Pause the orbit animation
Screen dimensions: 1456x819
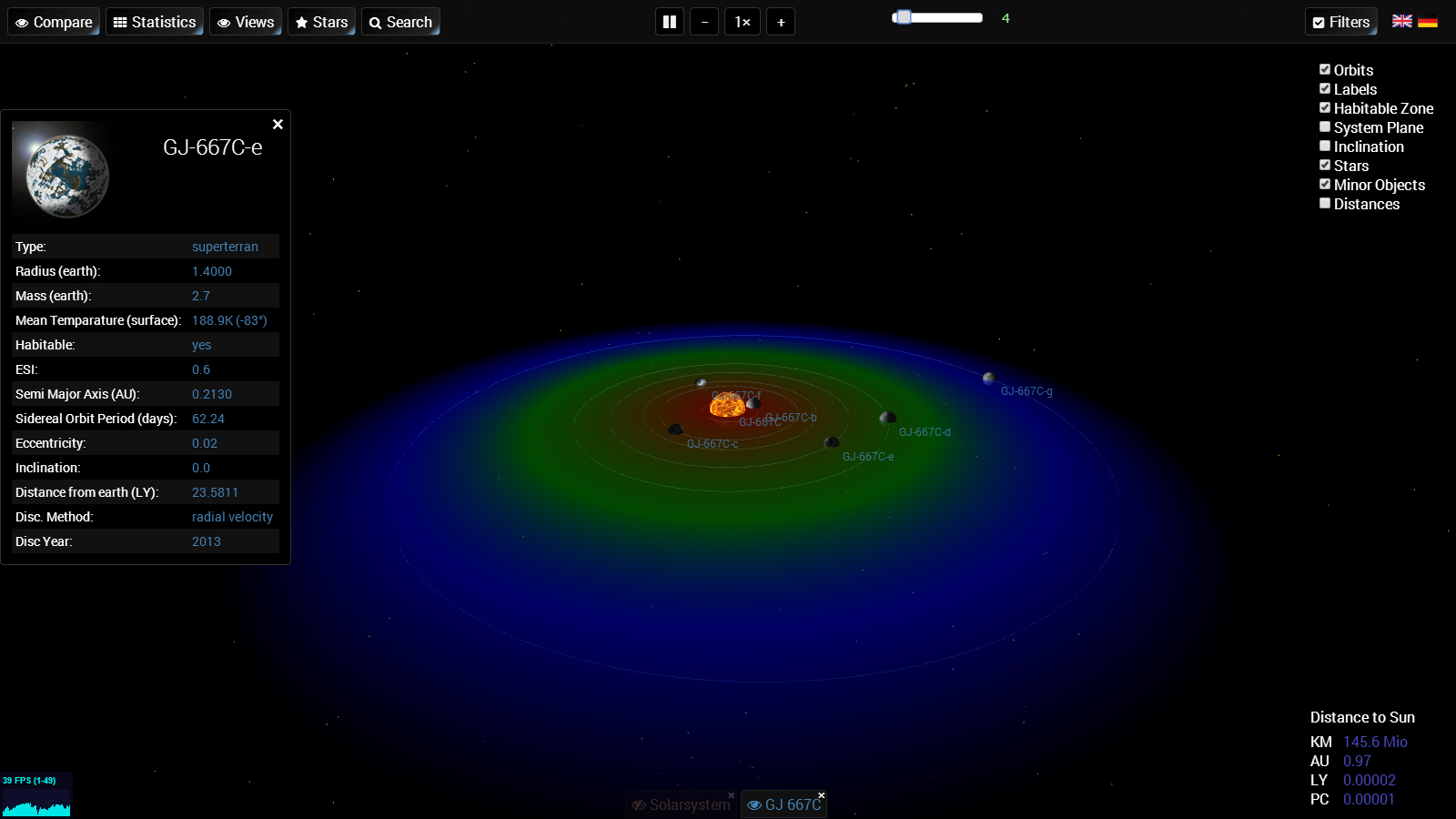coord(670,22)
